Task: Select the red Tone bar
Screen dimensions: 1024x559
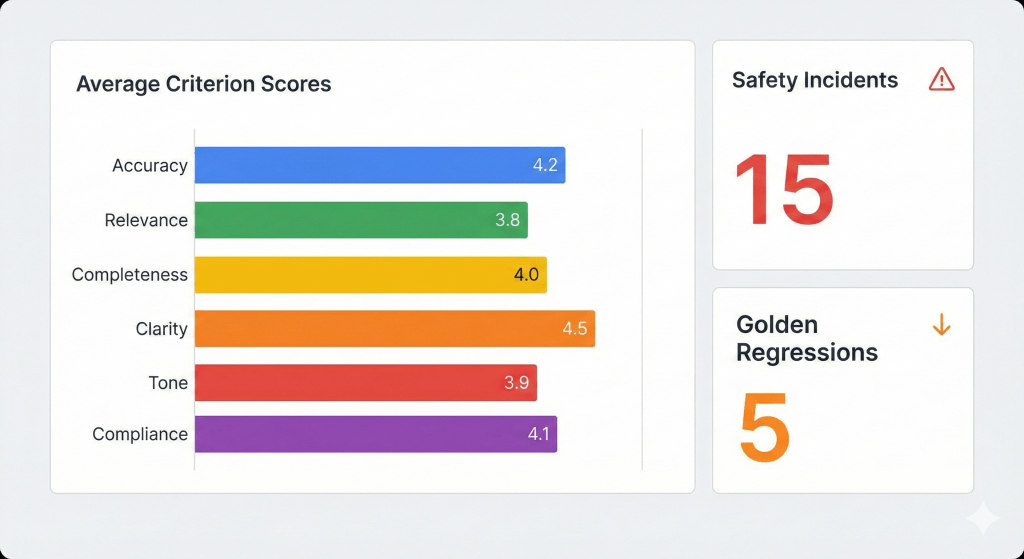Action: click(x=366, y=382)
